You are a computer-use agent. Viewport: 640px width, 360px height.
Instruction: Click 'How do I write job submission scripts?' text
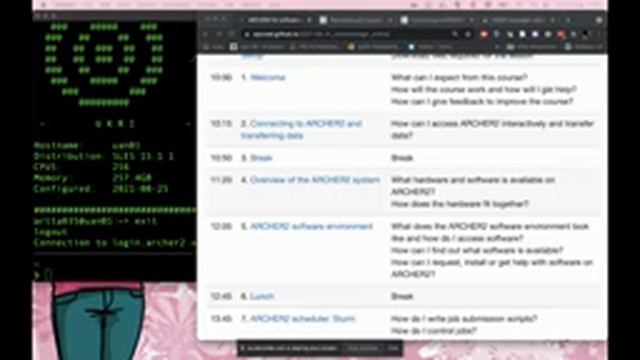(x=464, y=319)
